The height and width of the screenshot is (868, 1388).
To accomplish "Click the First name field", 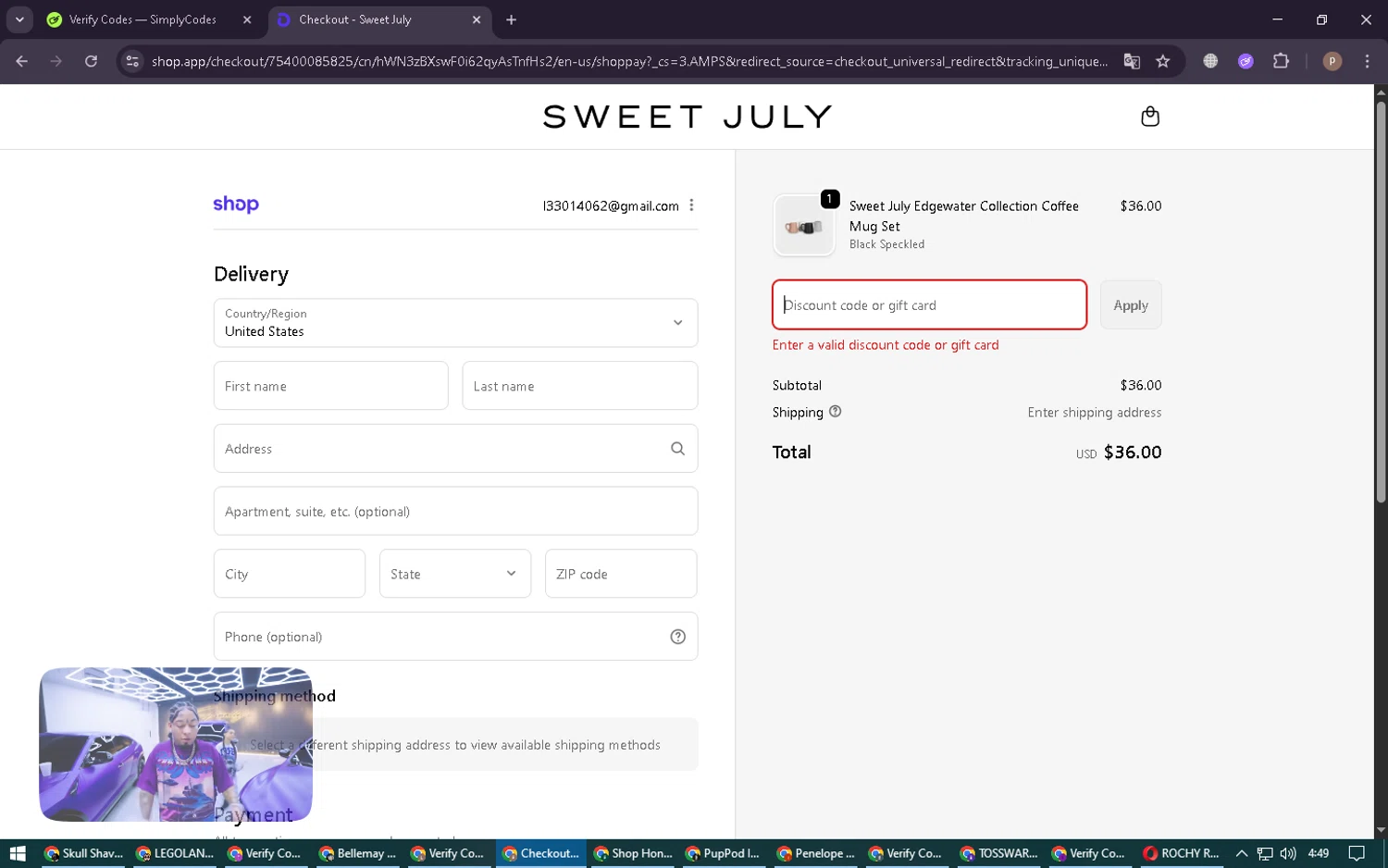I will [x=330, y=386].
